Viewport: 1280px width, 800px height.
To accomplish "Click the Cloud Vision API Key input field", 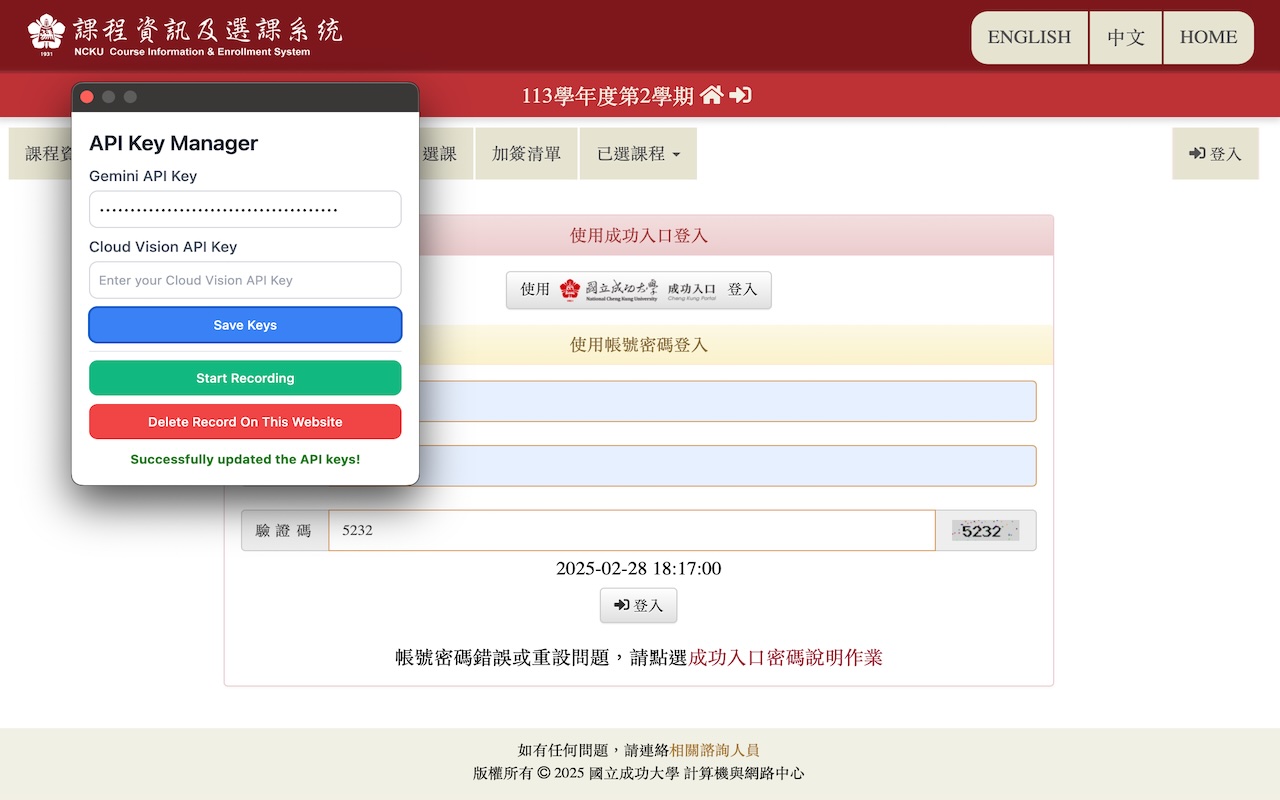I will tap(245, 280).
